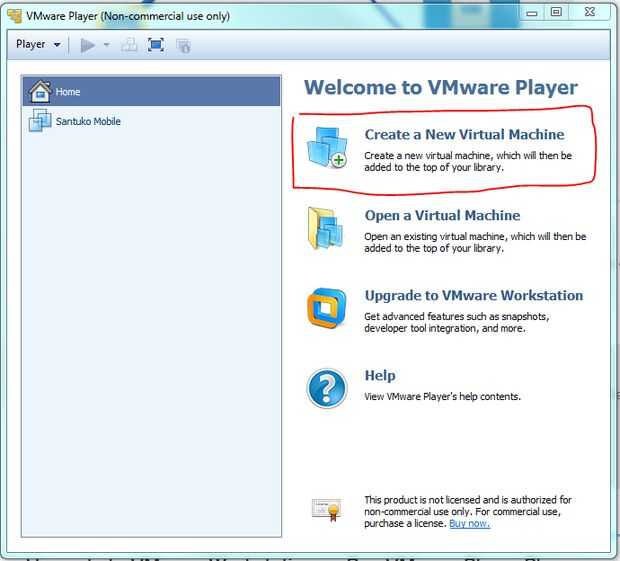Open the power options dropdown arrow
This screenshot has width=620, height=561.
coord(106,45)
